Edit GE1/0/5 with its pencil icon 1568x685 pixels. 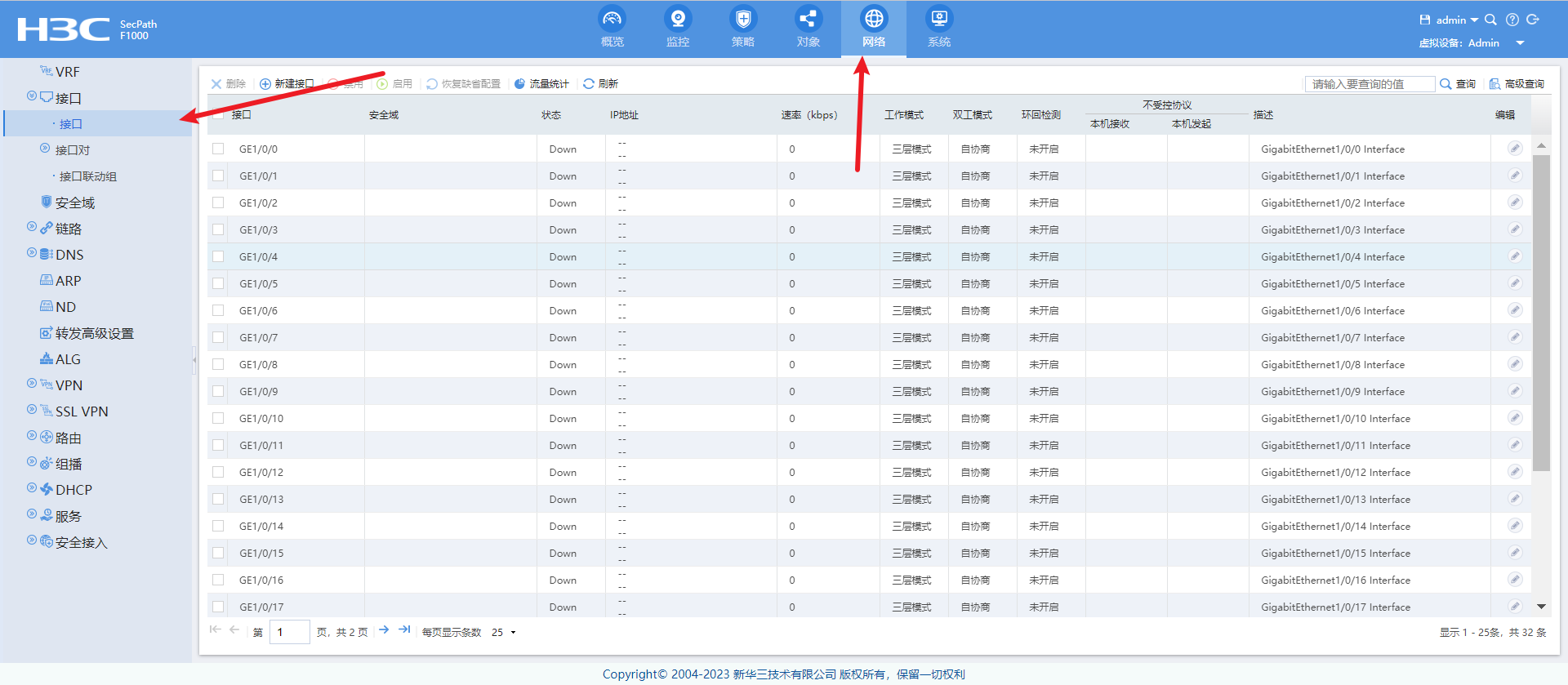click(1515, 282)
